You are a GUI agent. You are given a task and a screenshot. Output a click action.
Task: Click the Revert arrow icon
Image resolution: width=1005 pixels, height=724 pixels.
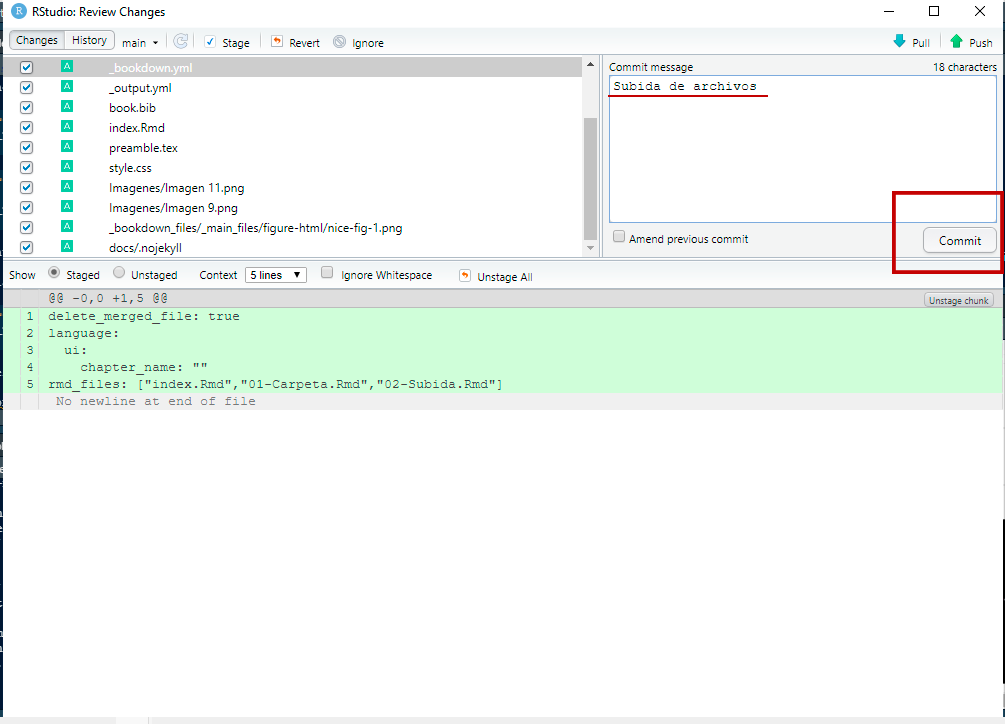click(277, 42)
